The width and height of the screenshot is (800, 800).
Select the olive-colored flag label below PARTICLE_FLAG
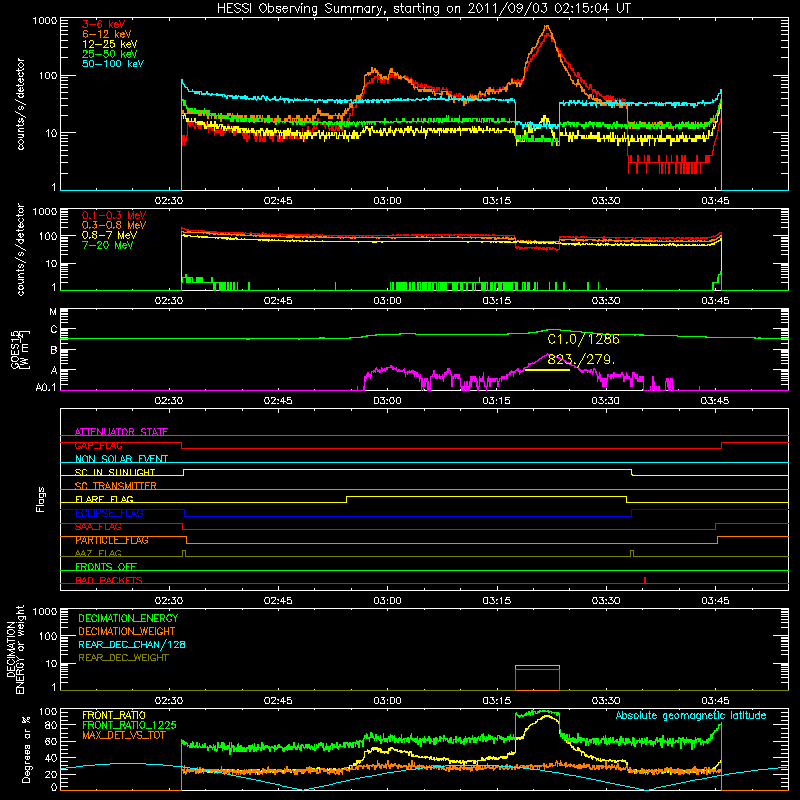98,553
